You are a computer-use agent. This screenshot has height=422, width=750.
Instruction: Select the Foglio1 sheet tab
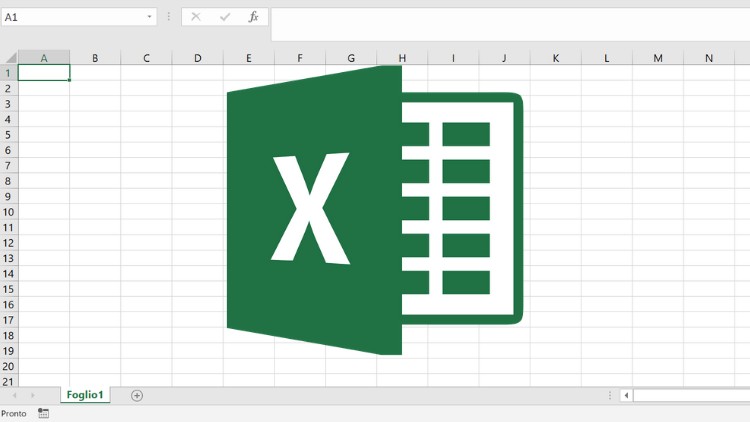point(85,395)
